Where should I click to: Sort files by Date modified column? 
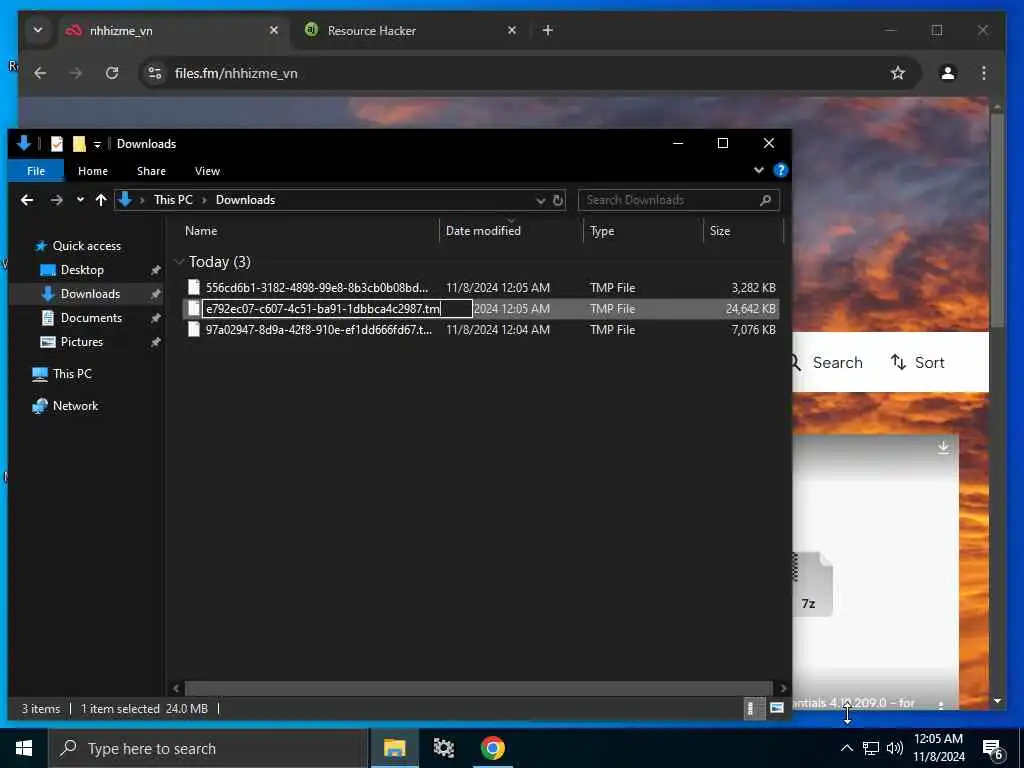[511, 231]
